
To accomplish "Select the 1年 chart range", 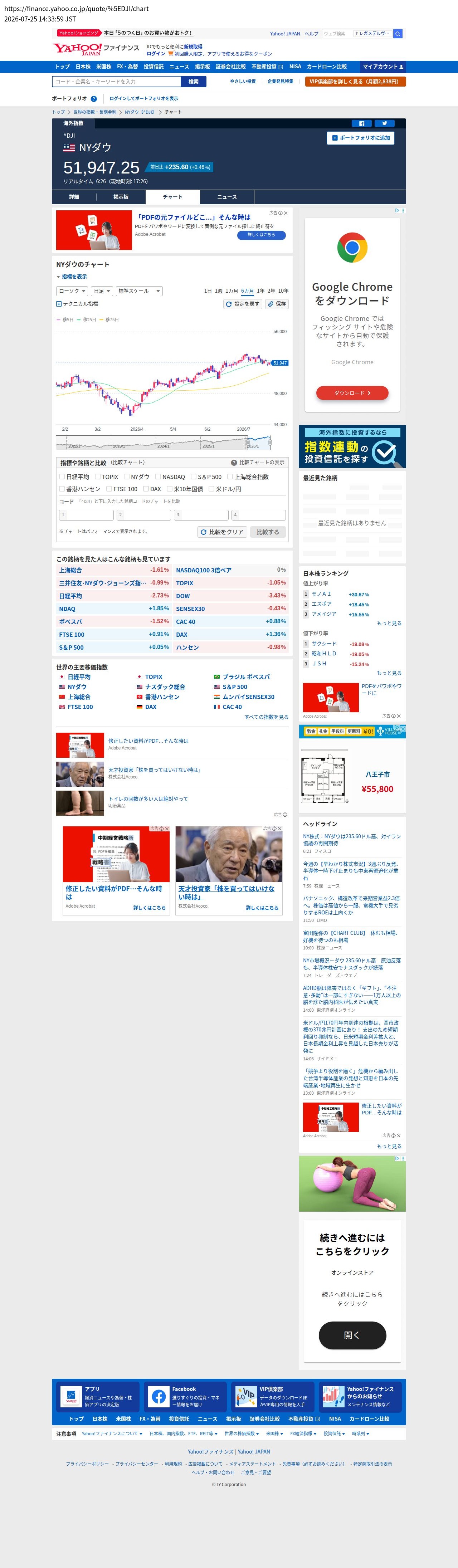I will (261, 291).
